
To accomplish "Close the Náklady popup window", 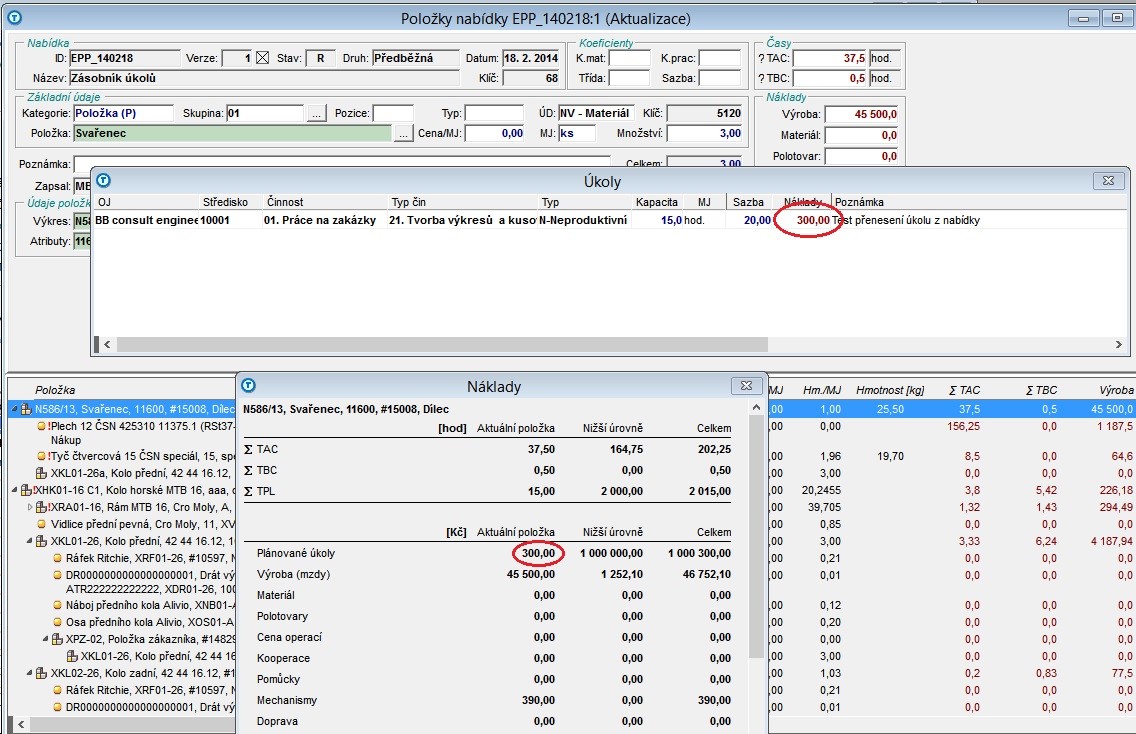I will [745, 386].
